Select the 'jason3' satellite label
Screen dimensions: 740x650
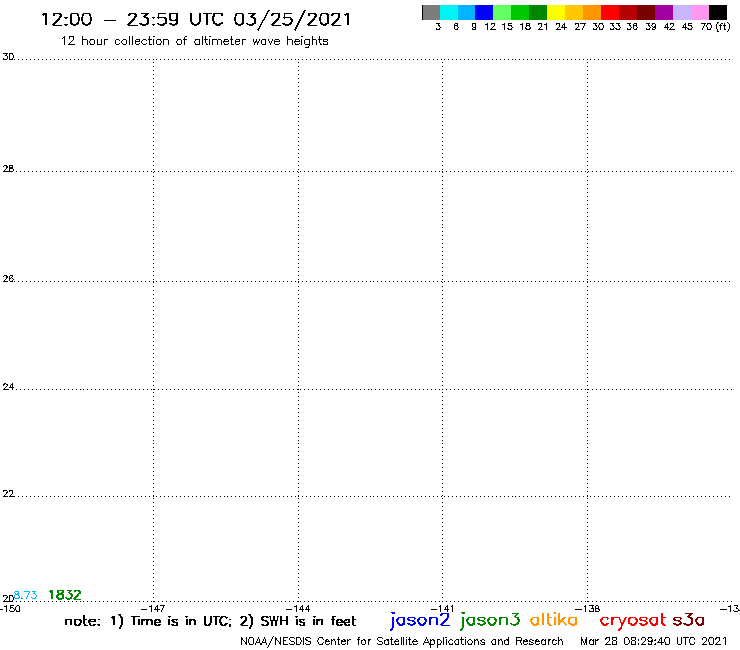click(x=490, y=620)
